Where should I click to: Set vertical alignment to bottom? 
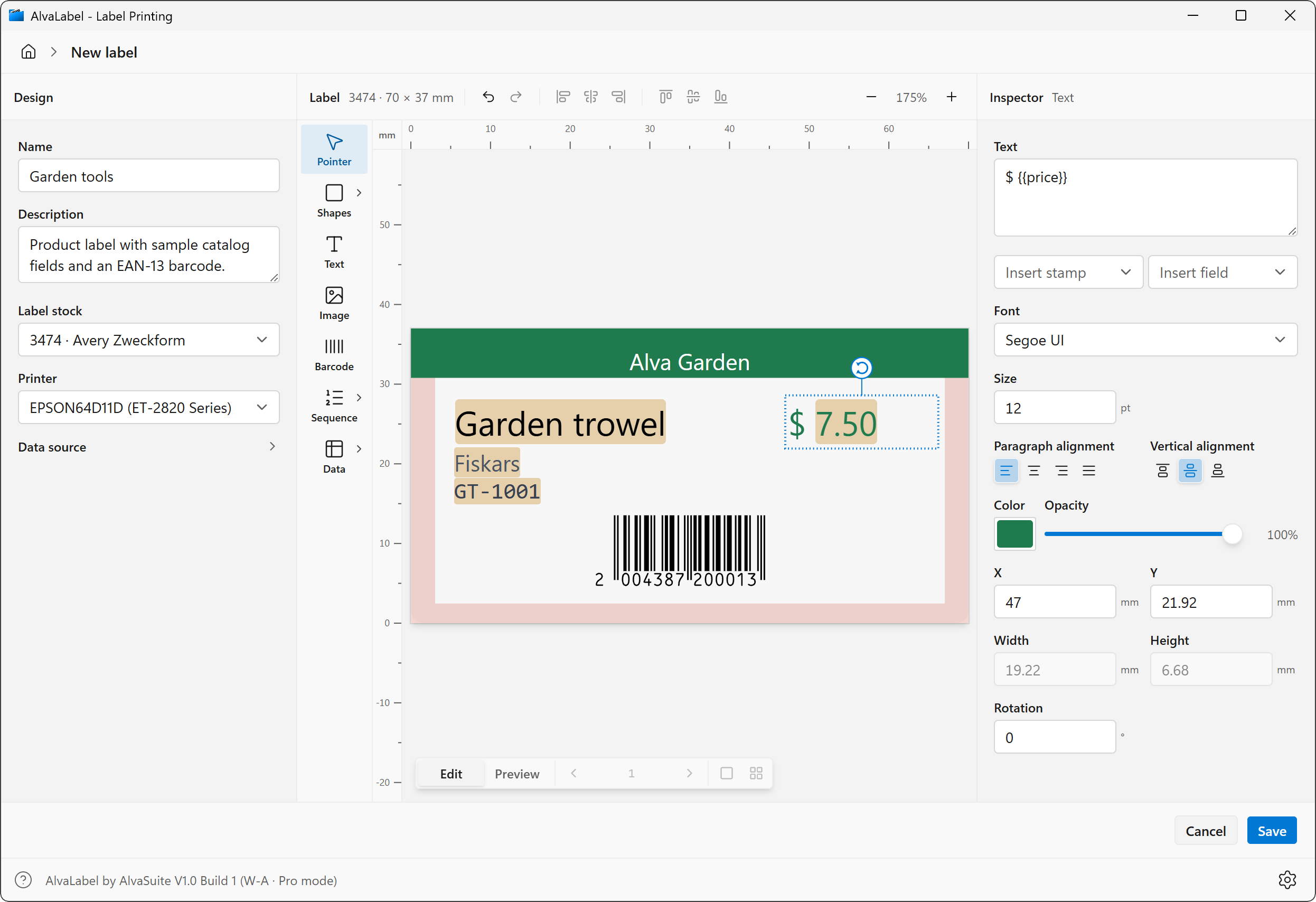coord(1218,471)
